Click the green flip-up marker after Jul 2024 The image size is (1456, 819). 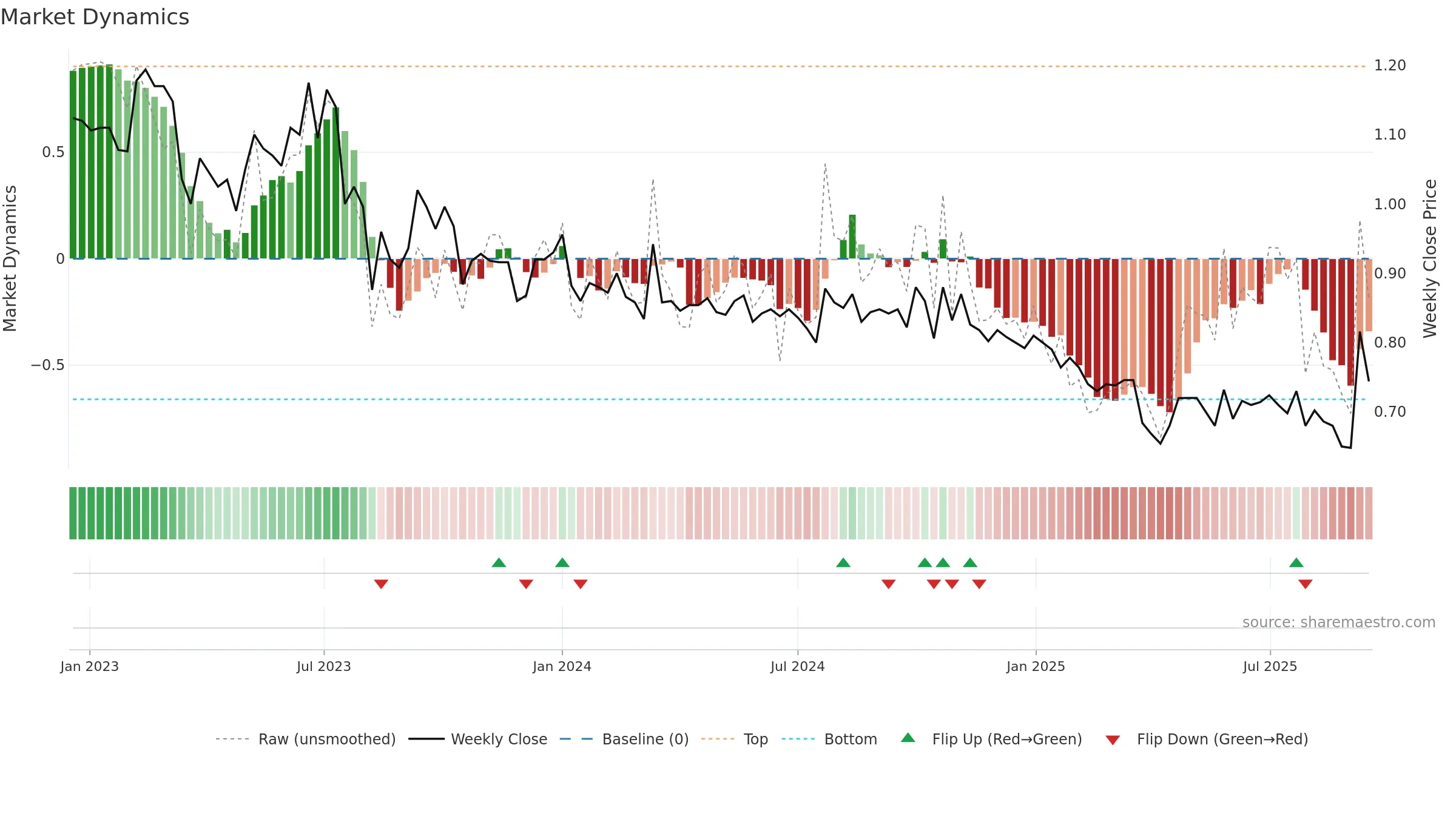click(843, 562)
